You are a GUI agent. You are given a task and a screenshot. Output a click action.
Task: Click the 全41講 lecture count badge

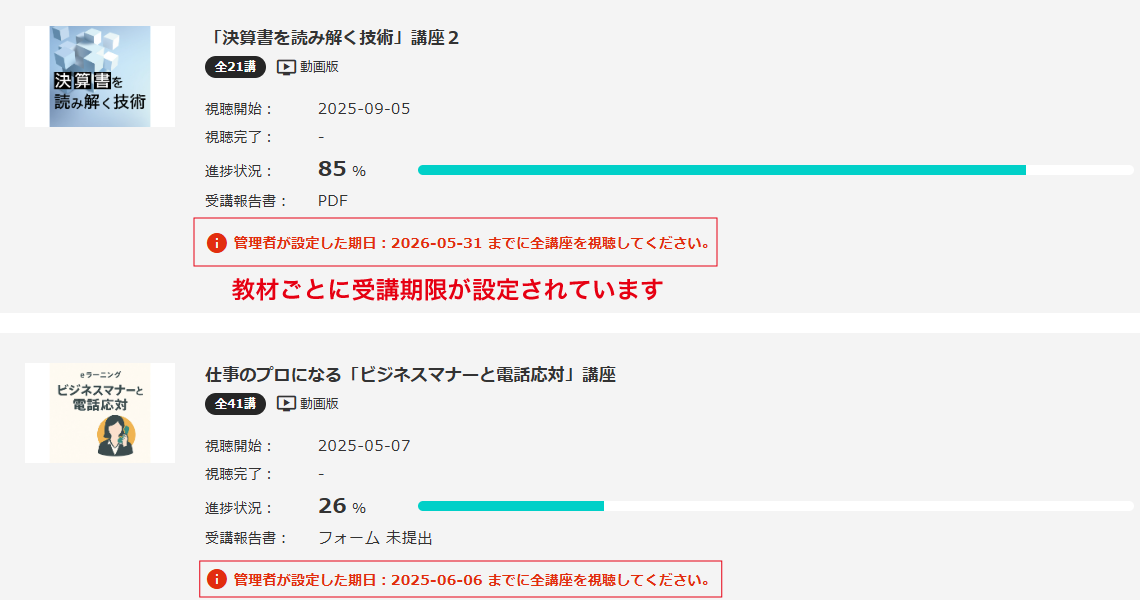pyautogui.click(x=235, y=404)
